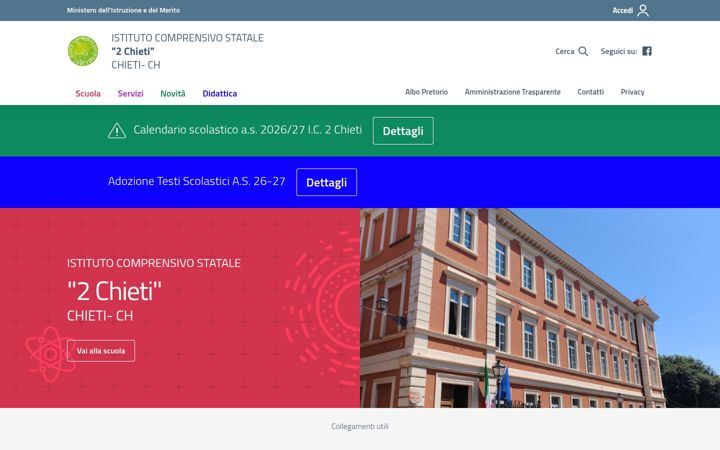This screenshot has height=450, width=720.
Task: Click the Cerca search label
Action: point(565,51)
